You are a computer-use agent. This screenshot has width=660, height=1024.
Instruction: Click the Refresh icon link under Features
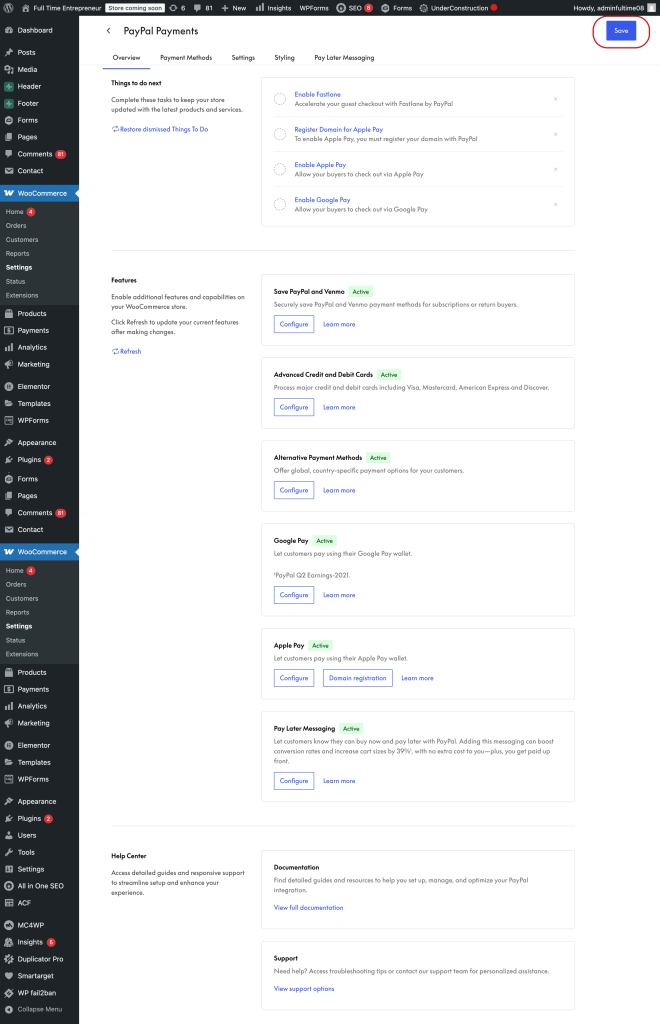[x=126, y=351]
